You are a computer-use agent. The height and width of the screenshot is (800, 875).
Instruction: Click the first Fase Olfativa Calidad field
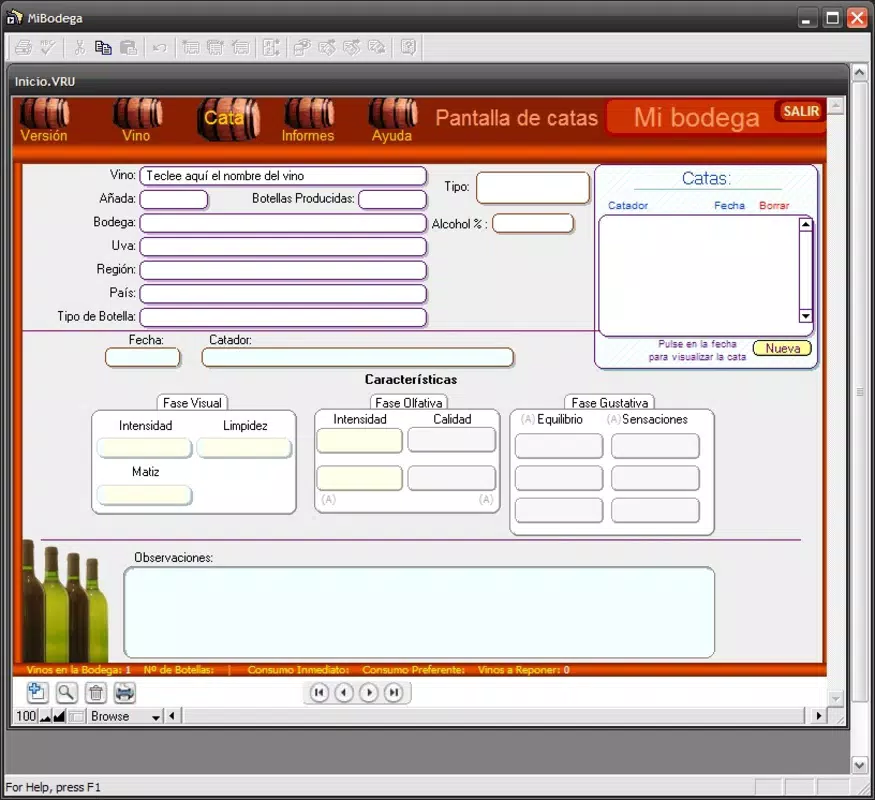point(451,440)
